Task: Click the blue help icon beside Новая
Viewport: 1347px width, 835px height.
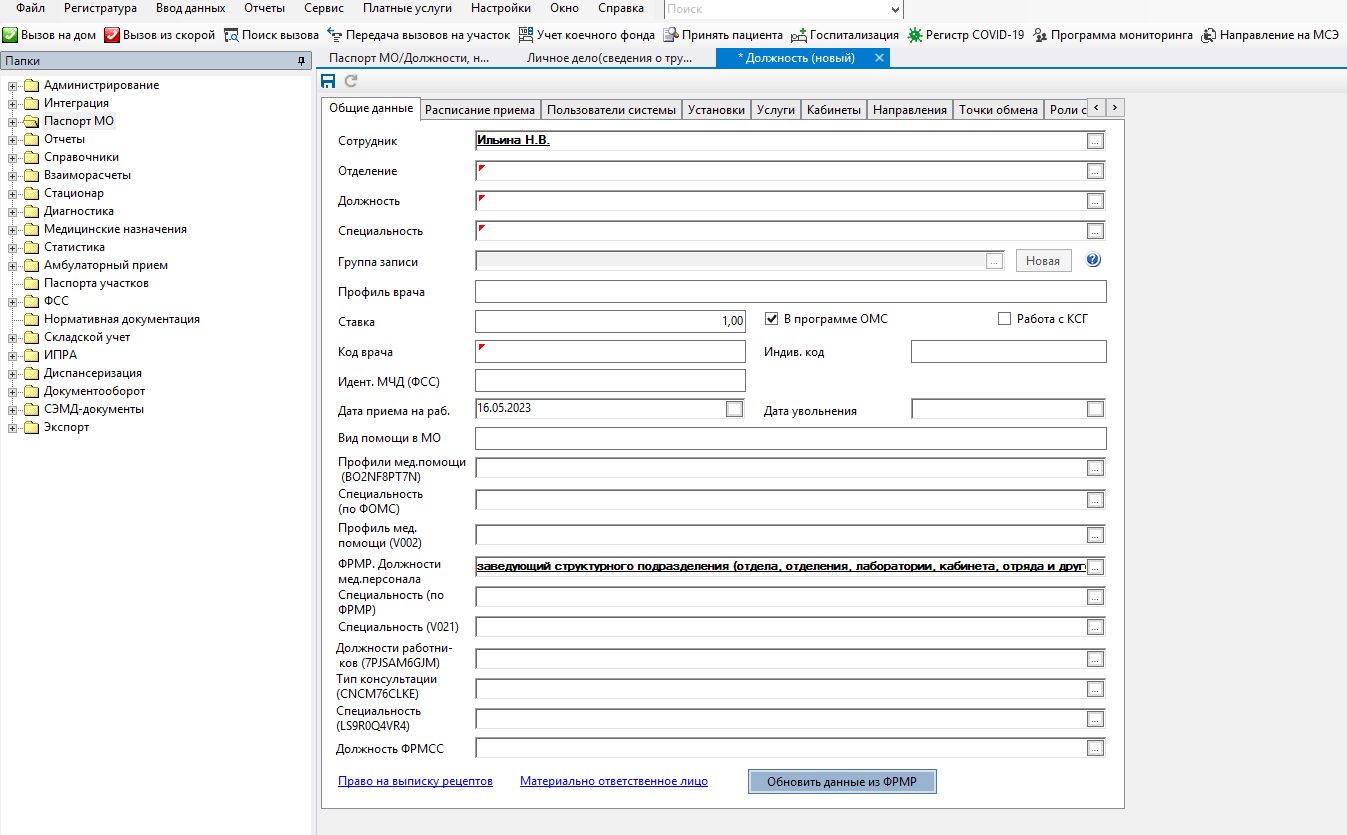Action: (x=1093, y=260)
